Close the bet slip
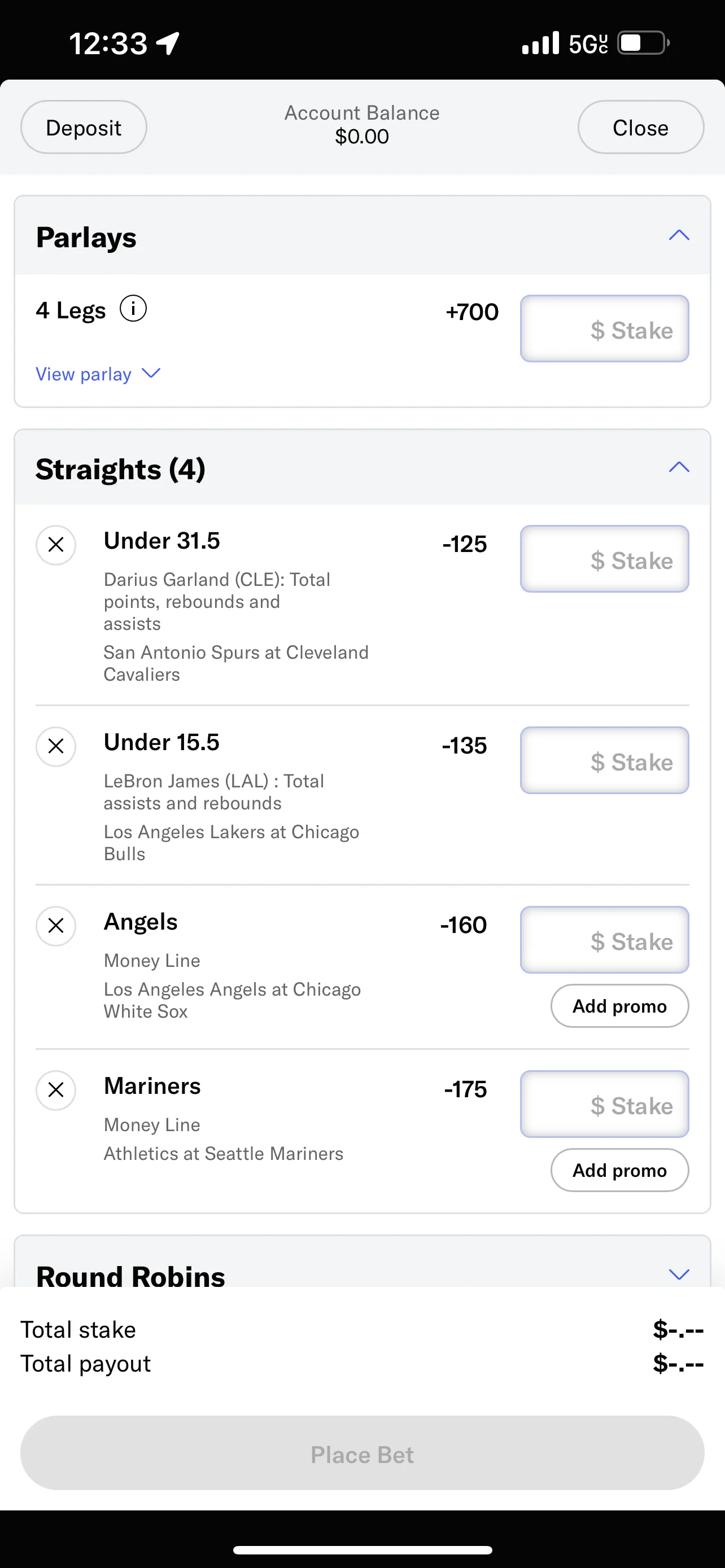Screen dimensions: 725x1568 640,127
